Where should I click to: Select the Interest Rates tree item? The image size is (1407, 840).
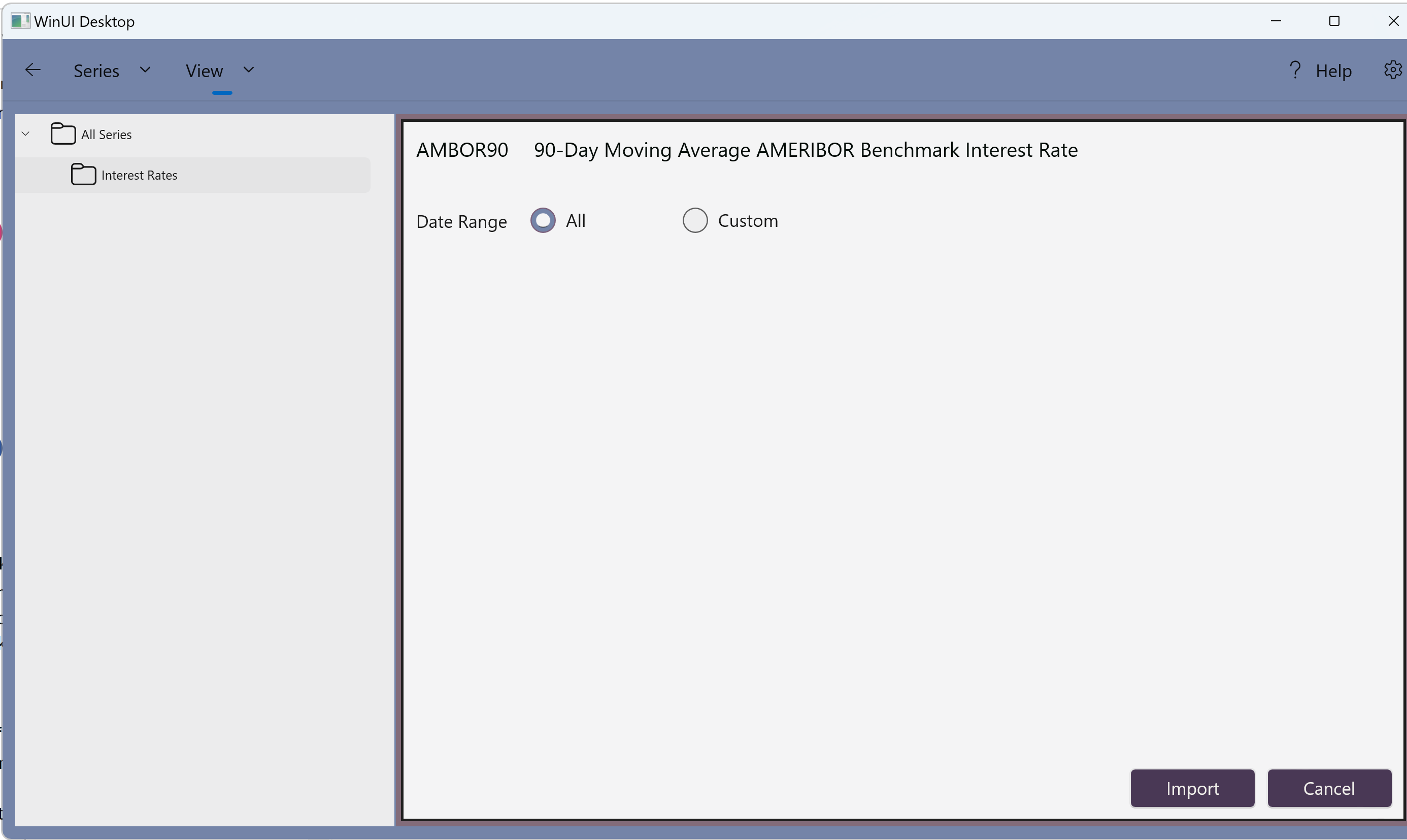pyautogui.click(x=139, y=176)
